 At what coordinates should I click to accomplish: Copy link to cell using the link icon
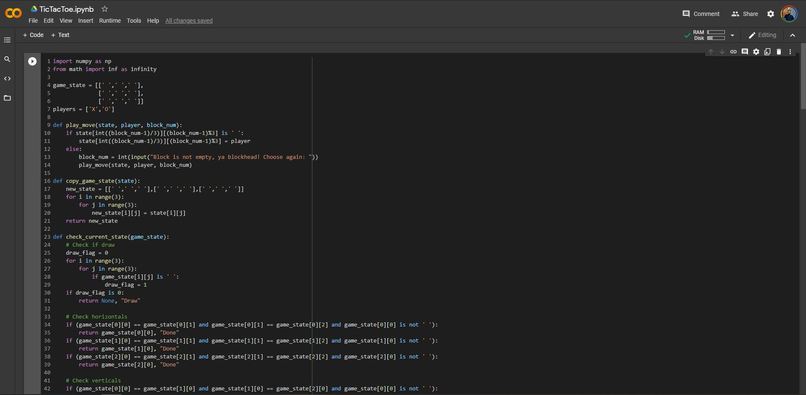point(734,51)
